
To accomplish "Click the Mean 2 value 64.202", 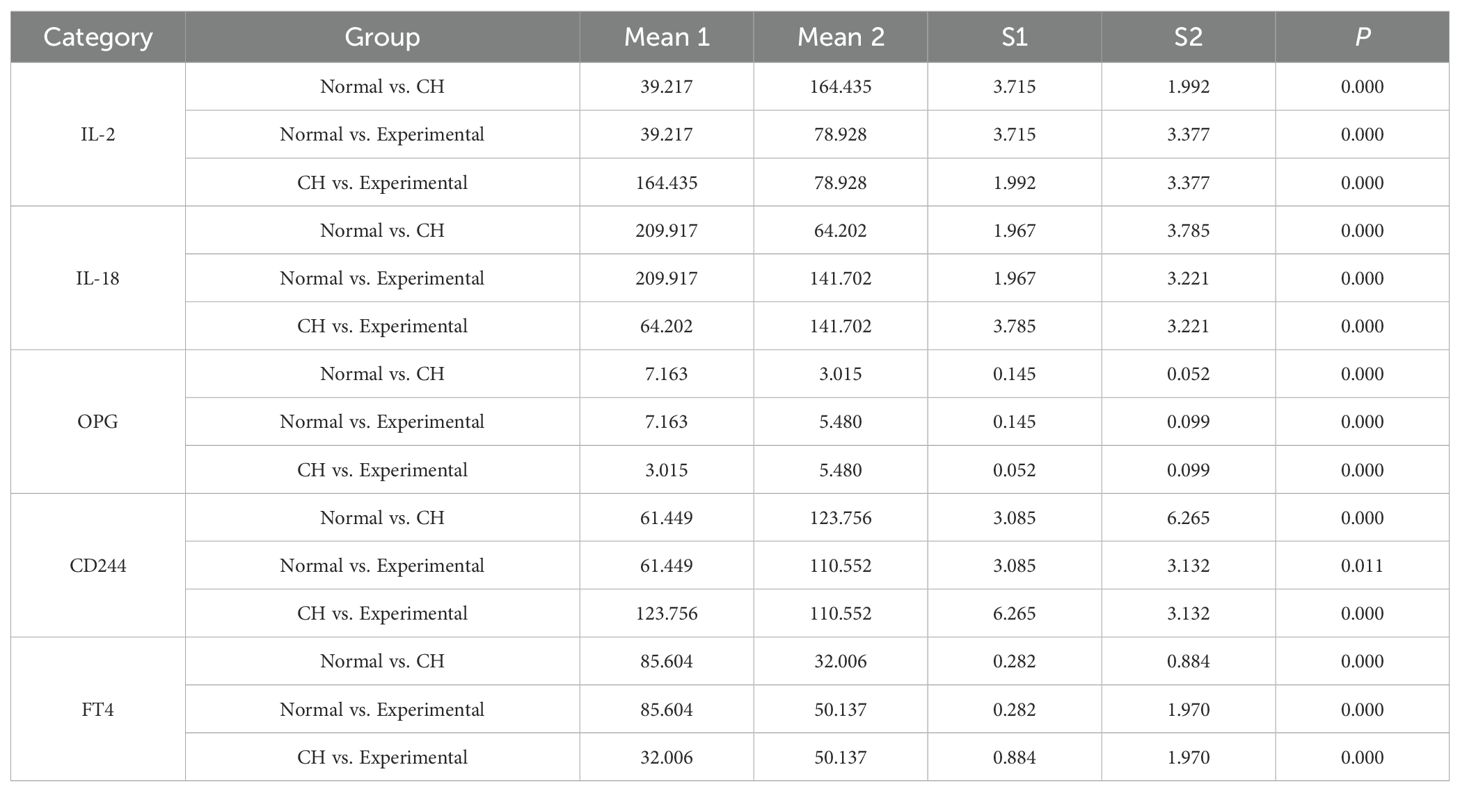I will tap(840, 231).
